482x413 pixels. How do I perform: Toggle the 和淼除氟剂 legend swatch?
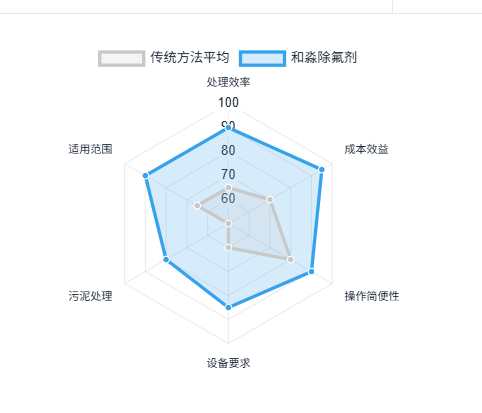[x=263, y=59]
